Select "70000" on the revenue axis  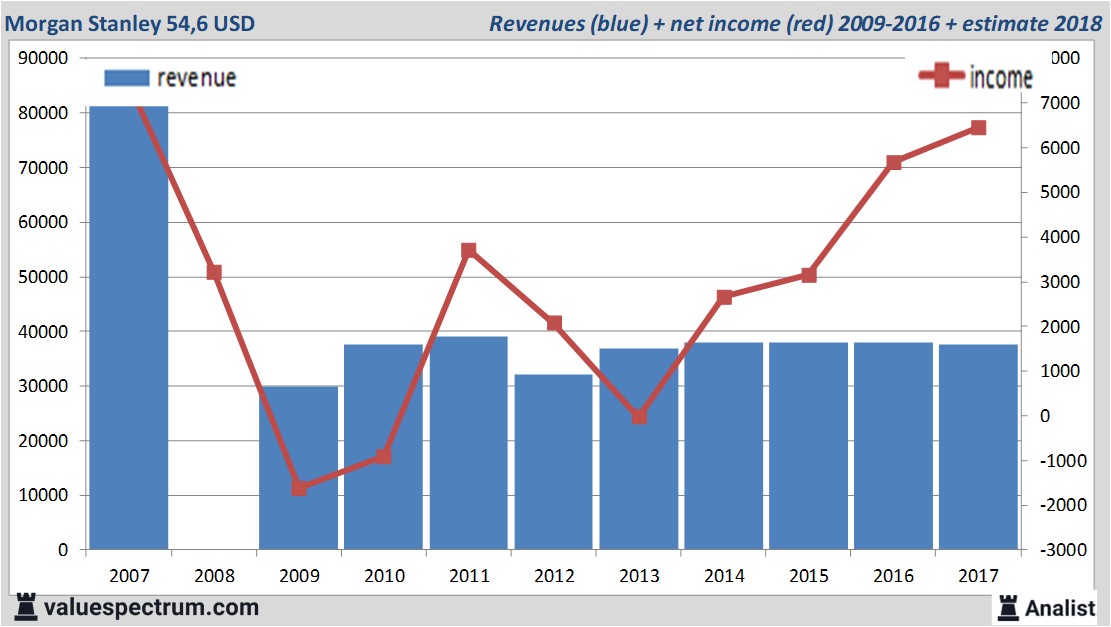tap(43, 168)
